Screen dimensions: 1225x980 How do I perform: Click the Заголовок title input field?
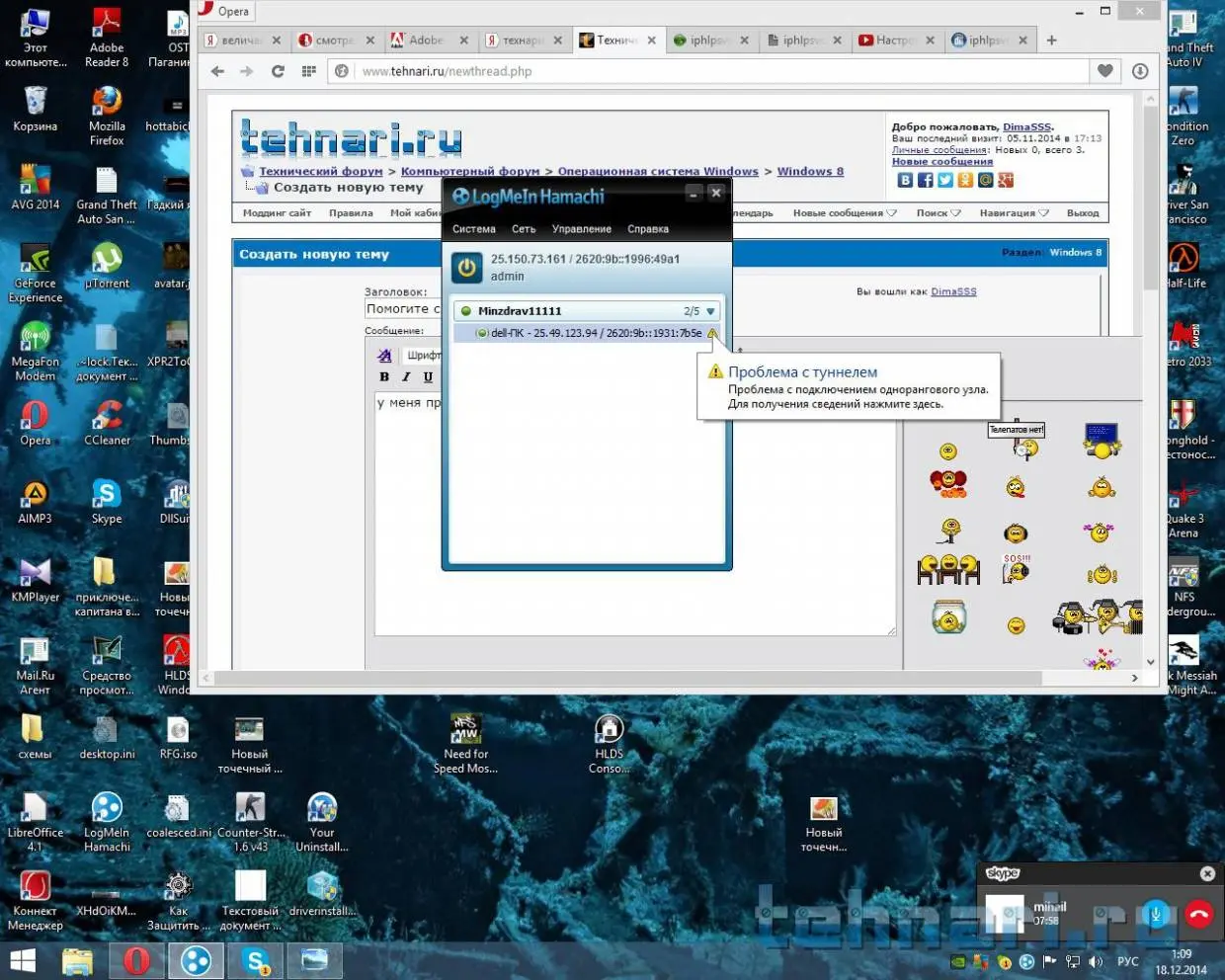[403, 309]
